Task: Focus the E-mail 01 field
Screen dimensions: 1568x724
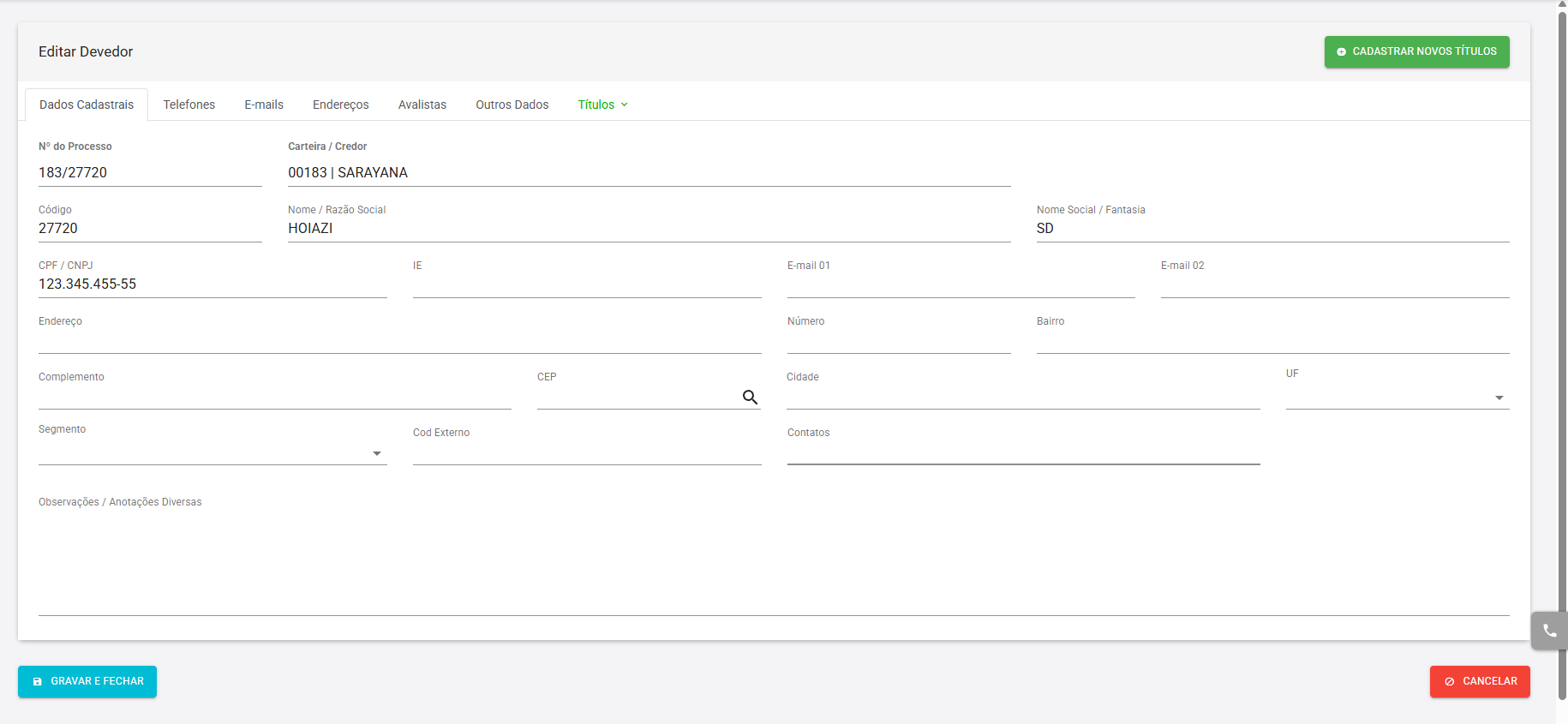Action: (x=961, y=284)
